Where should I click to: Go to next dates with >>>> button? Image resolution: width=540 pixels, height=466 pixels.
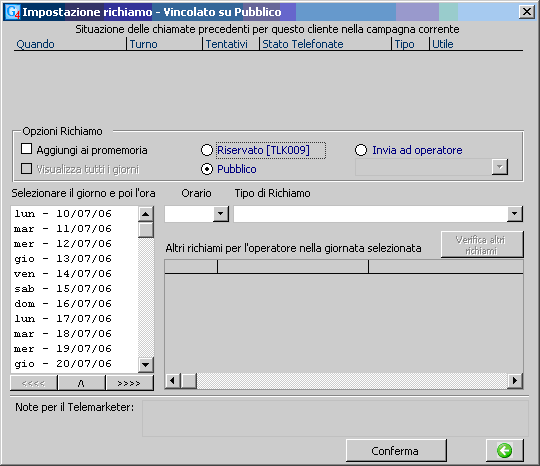tap(129, 383)
